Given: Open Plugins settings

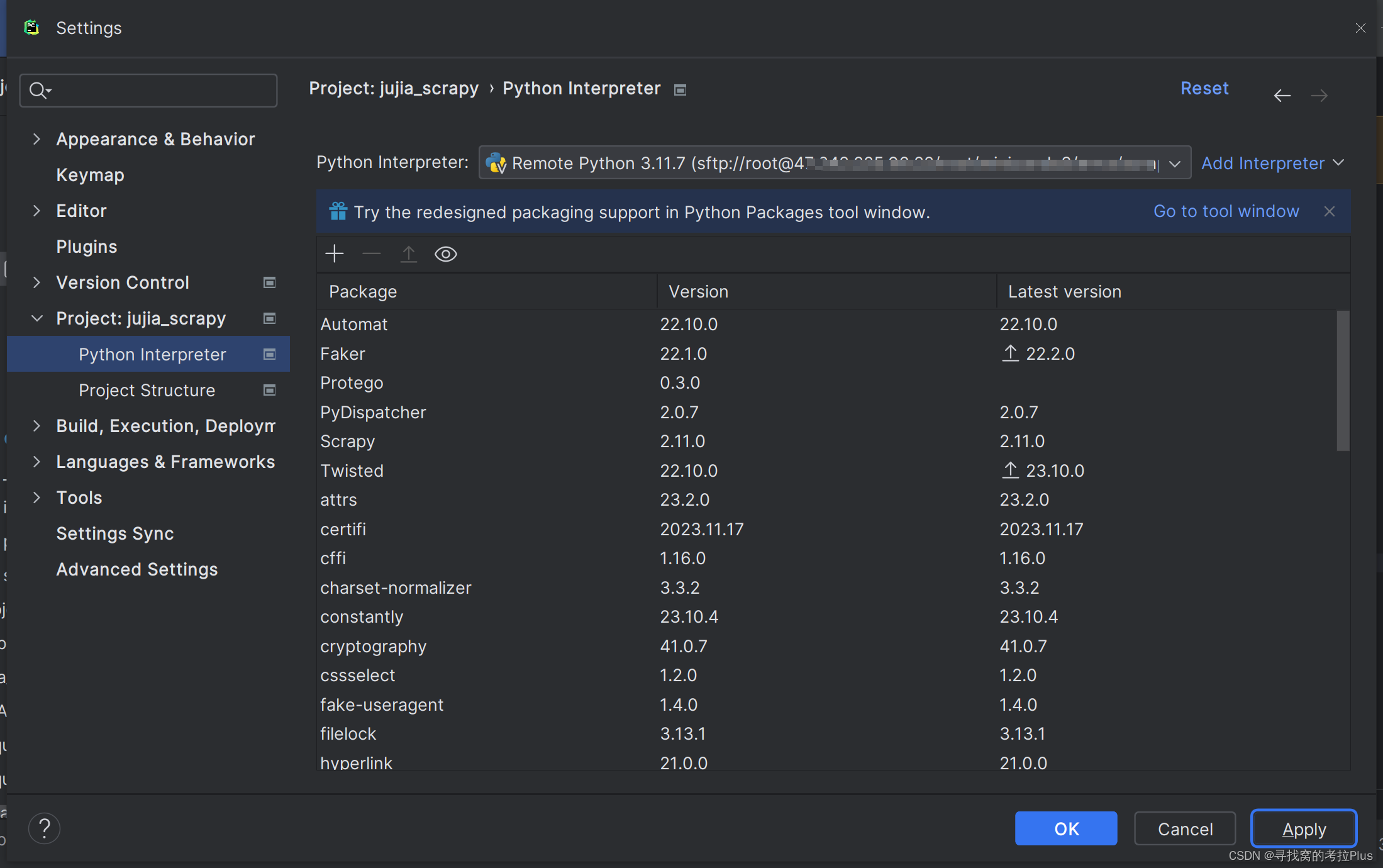Looking at the screenshot, I should [x=87, y=247].
